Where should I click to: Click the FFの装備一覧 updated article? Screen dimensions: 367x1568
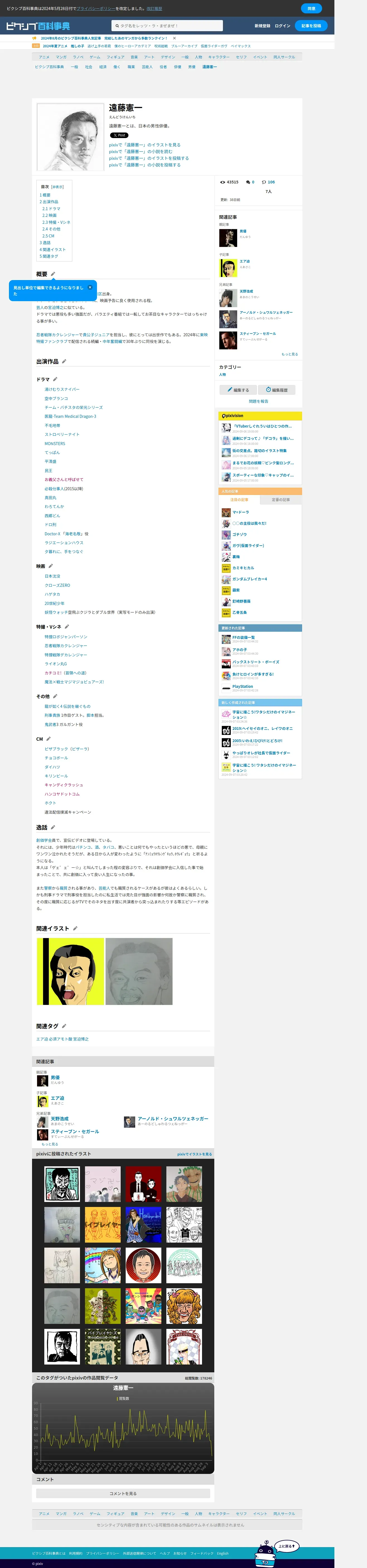243,637
